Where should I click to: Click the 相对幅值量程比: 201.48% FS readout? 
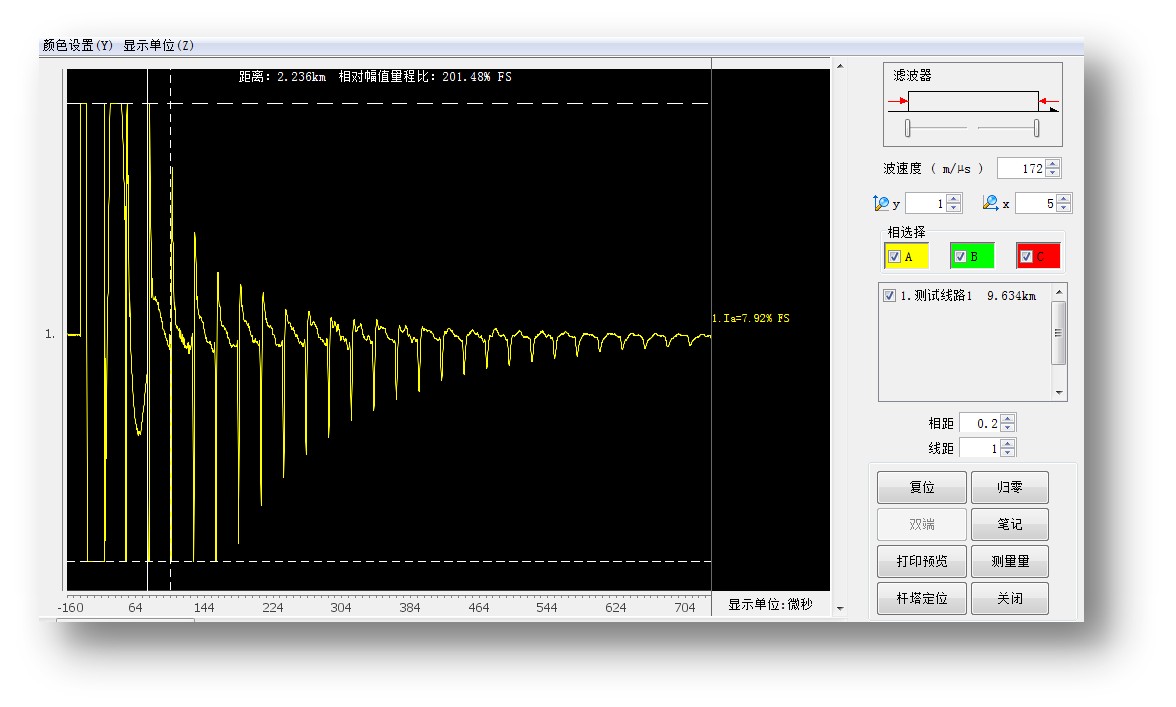(x=425, y=76)
